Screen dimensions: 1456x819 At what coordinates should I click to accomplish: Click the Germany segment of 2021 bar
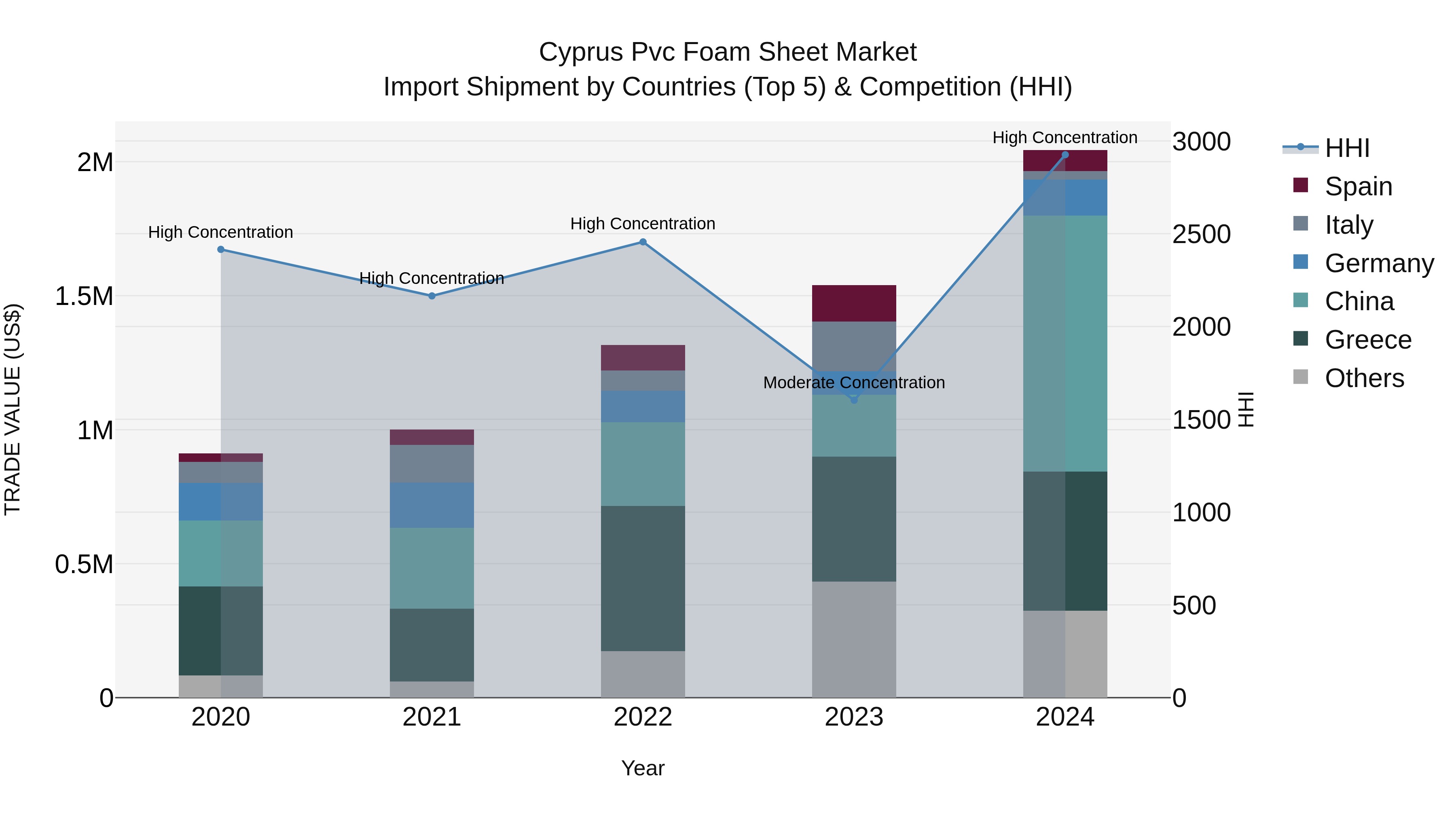[x=432, y=505]
